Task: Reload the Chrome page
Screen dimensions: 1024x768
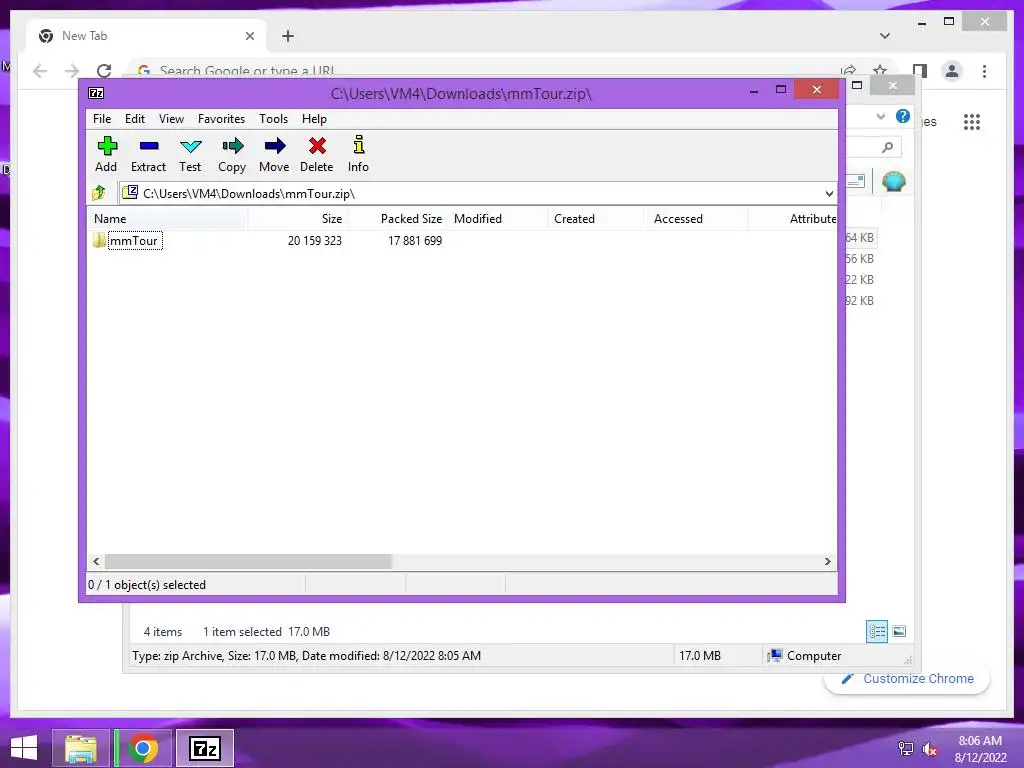Action: coord(104,71)
